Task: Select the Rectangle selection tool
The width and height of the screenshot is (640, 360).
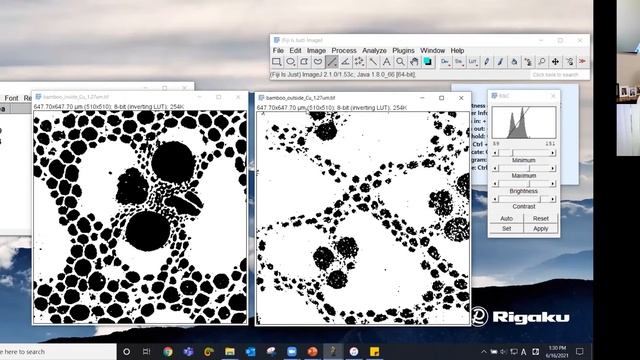Action: (277, 62)
